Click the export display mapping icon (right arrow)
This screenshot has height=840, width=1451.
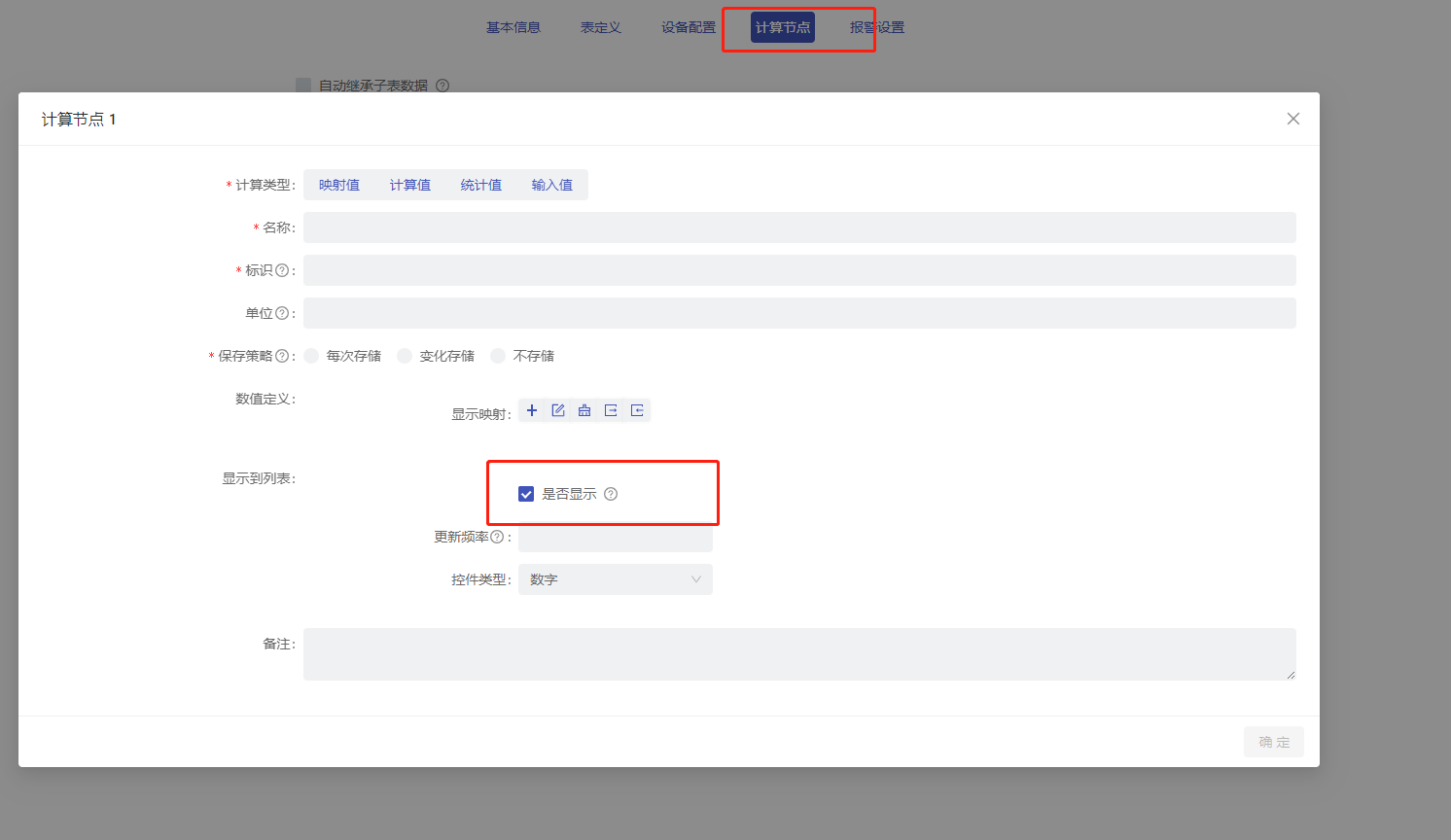pos(611,410)
